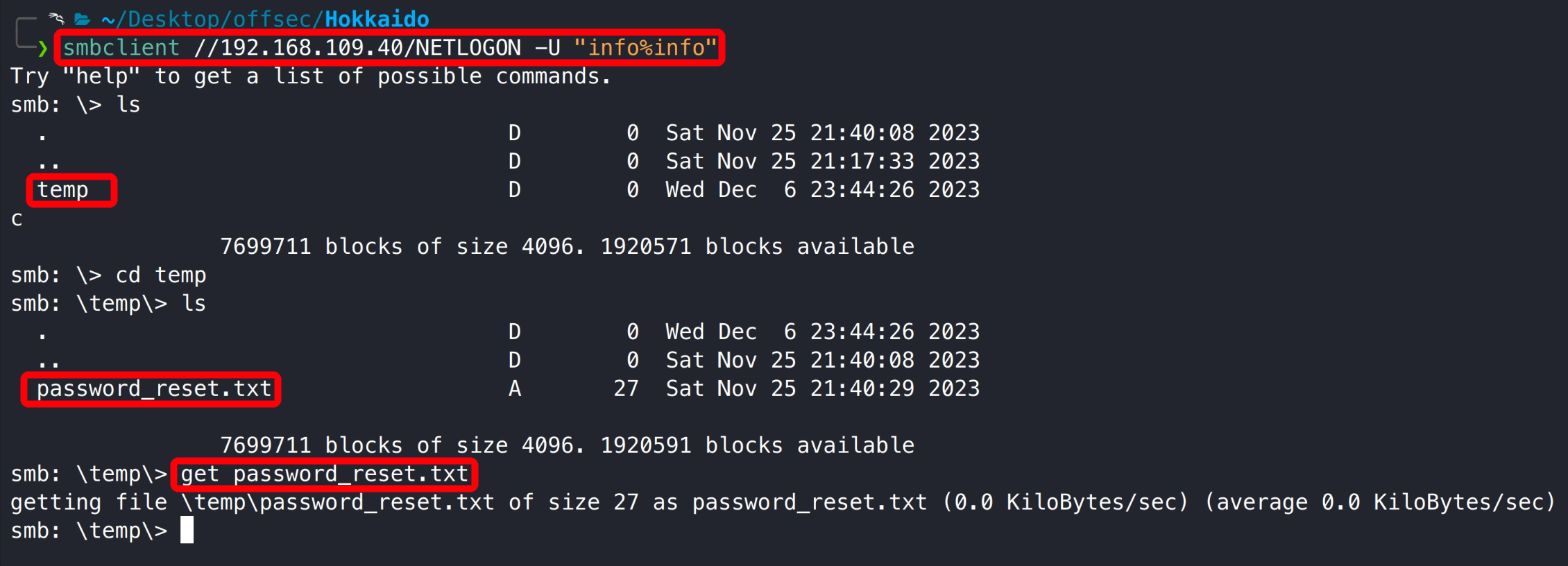1568x566 pixels.
Task: Click the temp folder's Wed Dec 6 timestamp
Action: pos(822,190)
